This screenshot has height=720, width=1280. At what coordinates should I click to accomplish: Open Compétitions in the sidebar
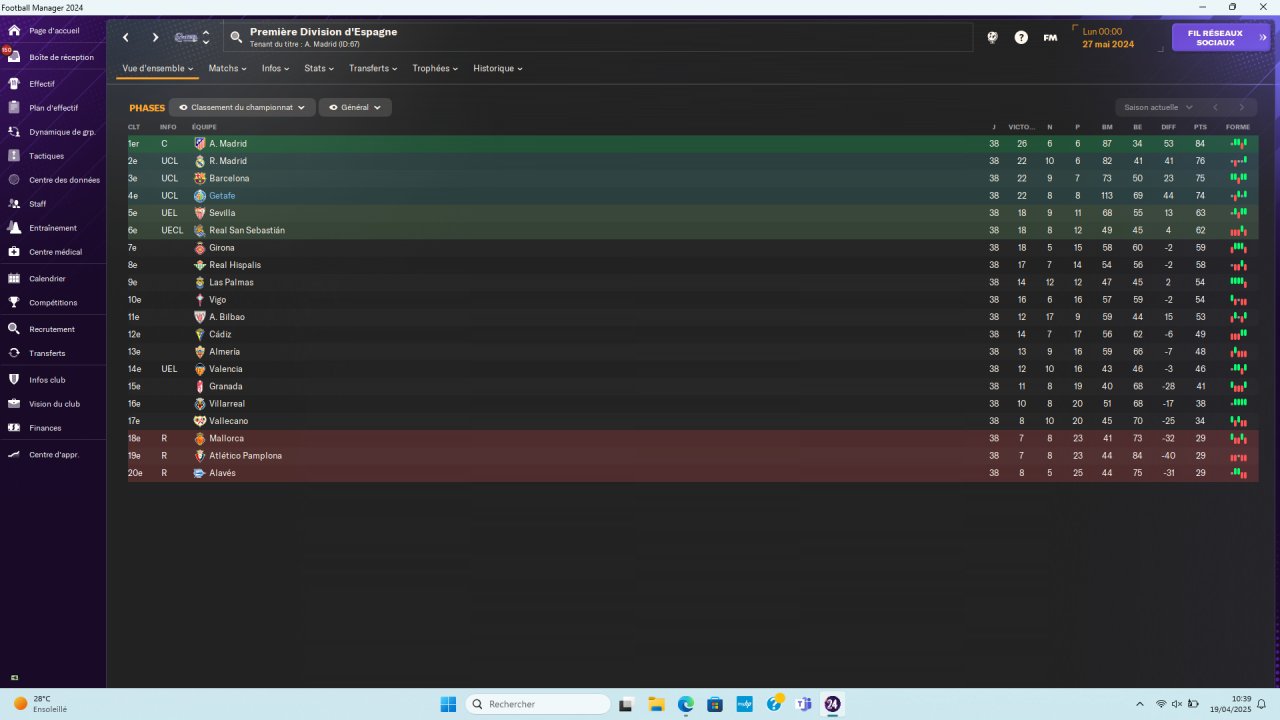coord(53,303)
